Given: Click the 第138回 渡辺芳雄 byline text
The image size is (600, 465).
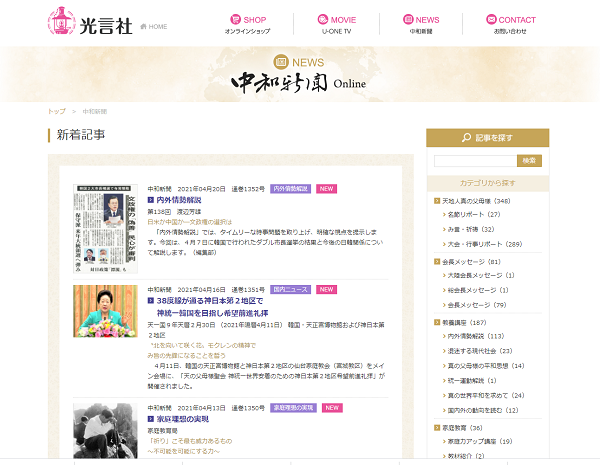Looking at the screenshot, I should point(174,212).
